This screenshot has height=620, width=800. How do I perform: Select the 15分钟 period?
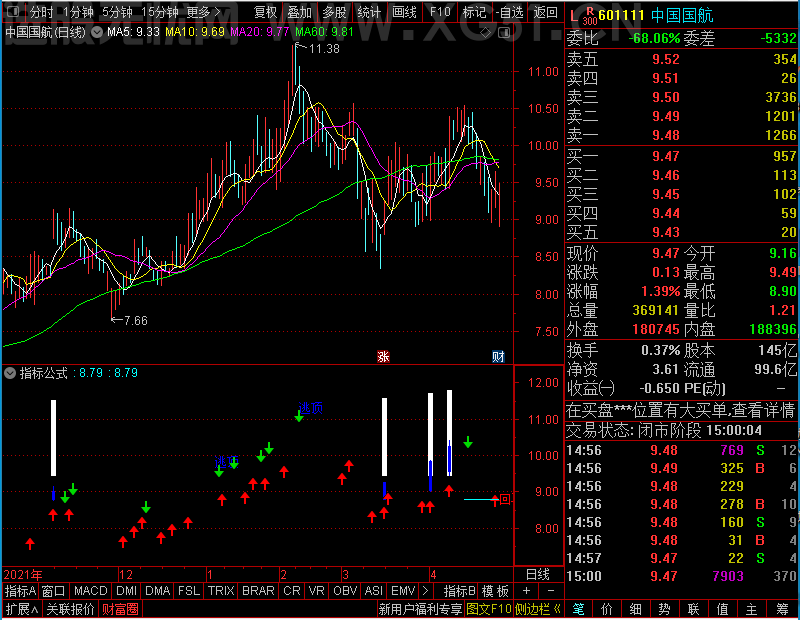coord(159,12)
